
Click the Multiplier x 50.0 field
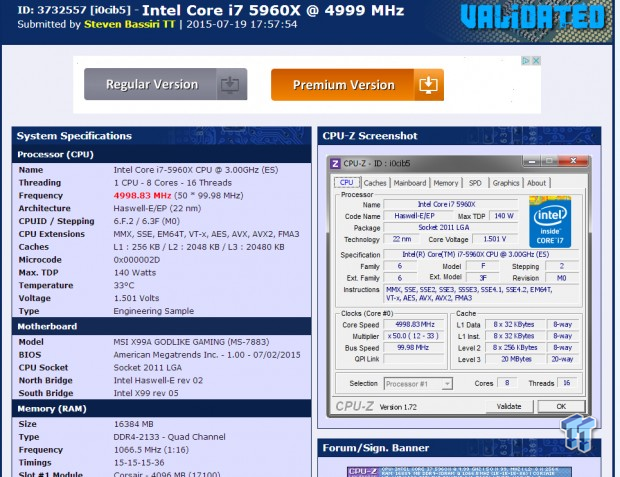tap(415, 336)
